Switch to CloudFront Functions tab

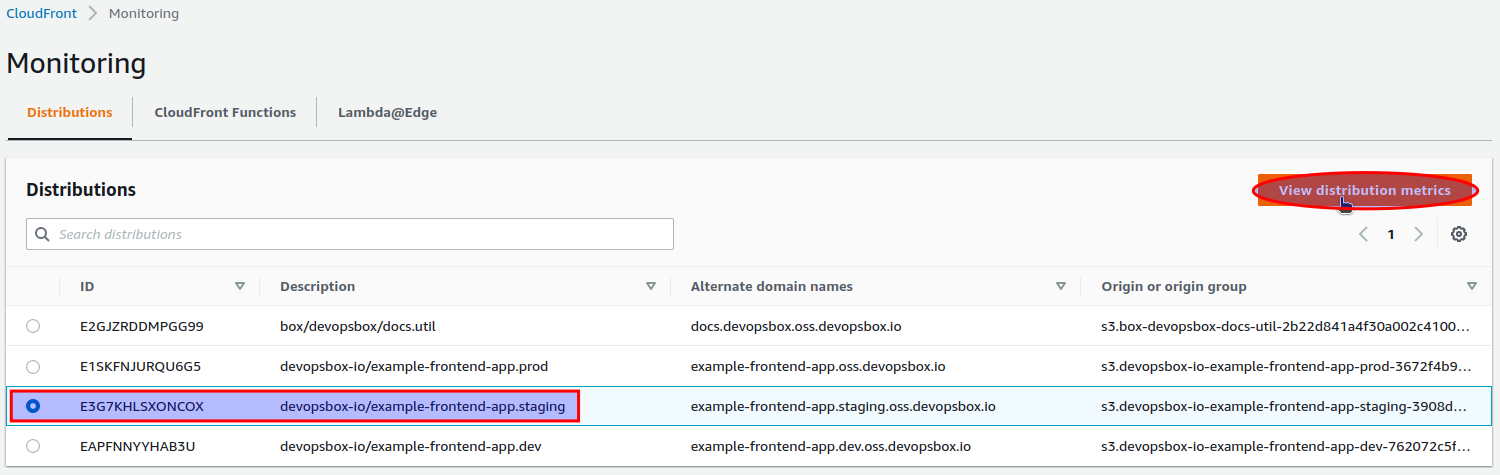tap(225, 112)
